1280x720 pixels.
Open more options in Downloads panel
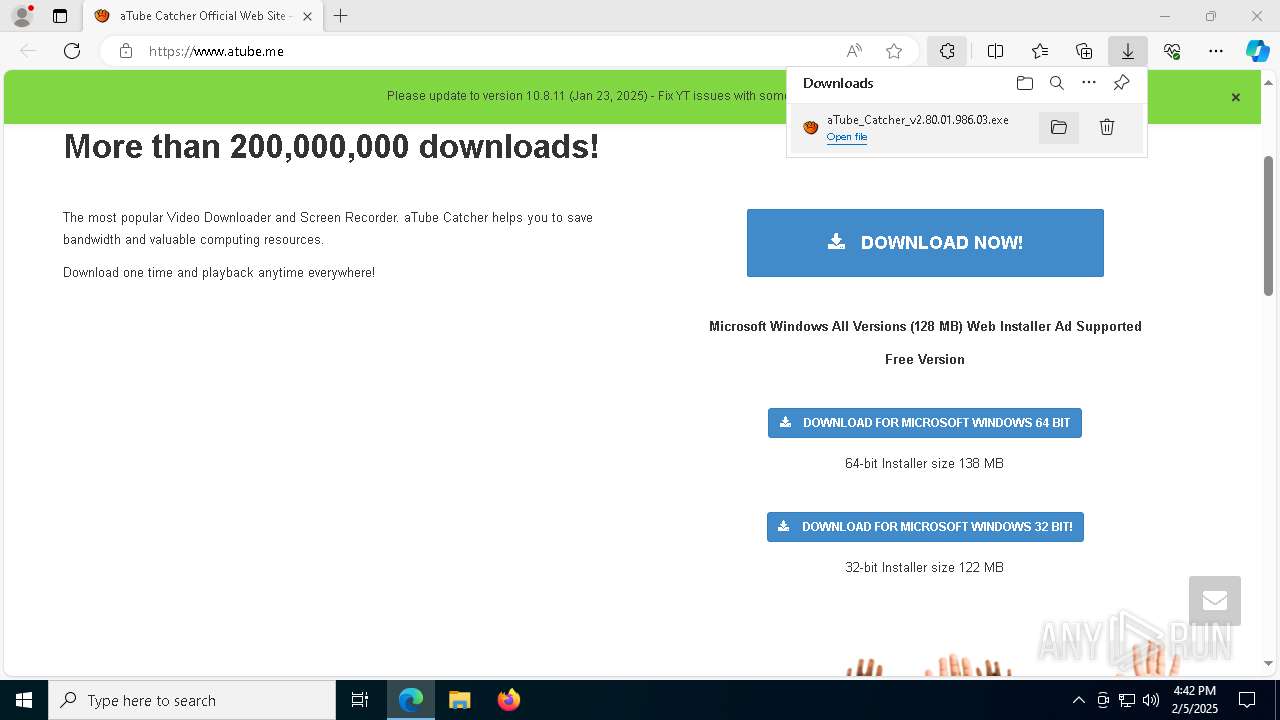click(x=1089, y=83)
